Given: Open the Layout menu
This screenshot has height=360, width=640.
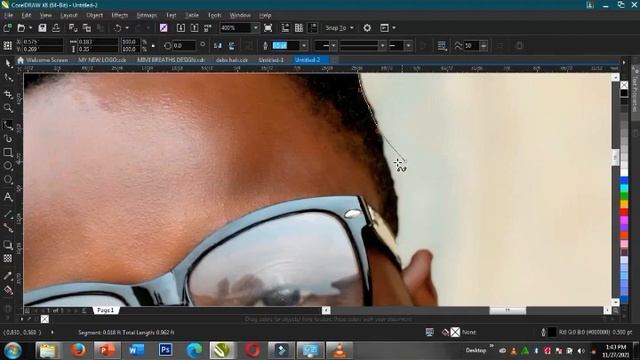Looking at the screenshot, I should [69, 15].
